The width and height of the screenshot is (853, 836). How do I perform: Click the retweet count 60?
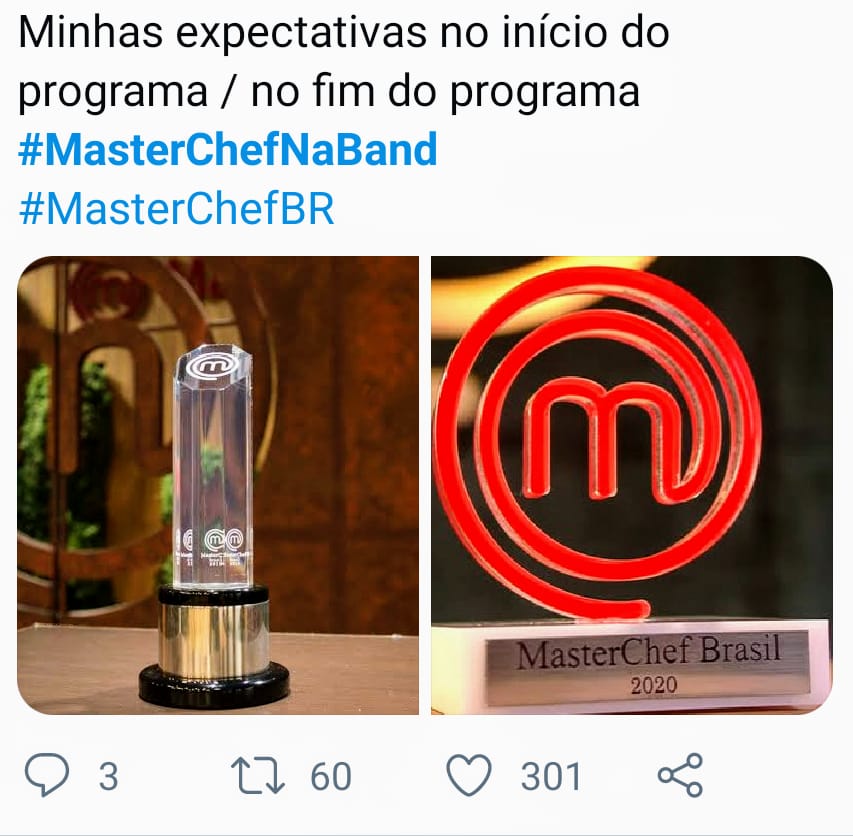[x=331, y=776]
